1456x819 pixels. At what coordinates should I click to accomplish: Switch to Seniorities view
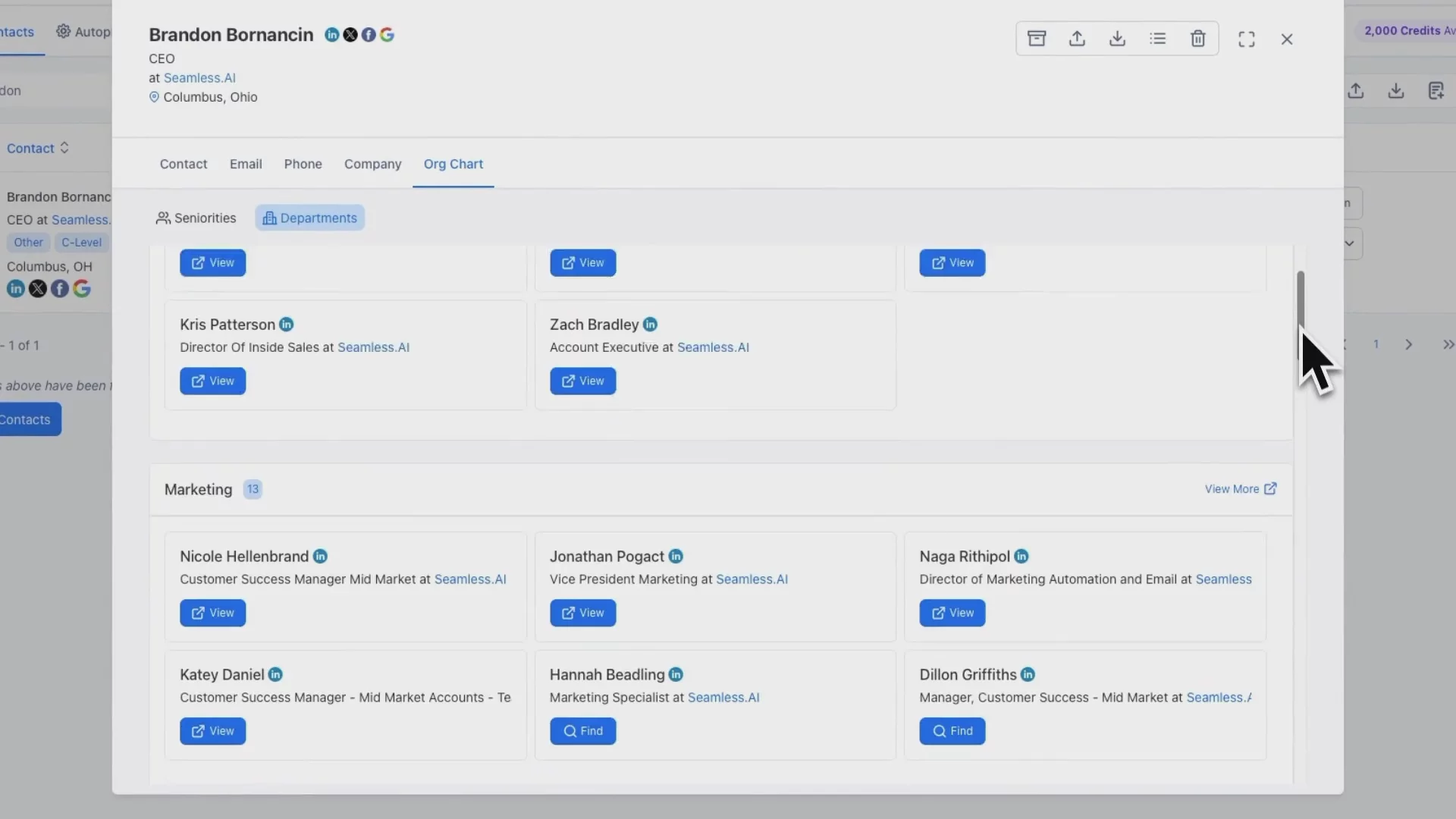(x=196, y=218)
